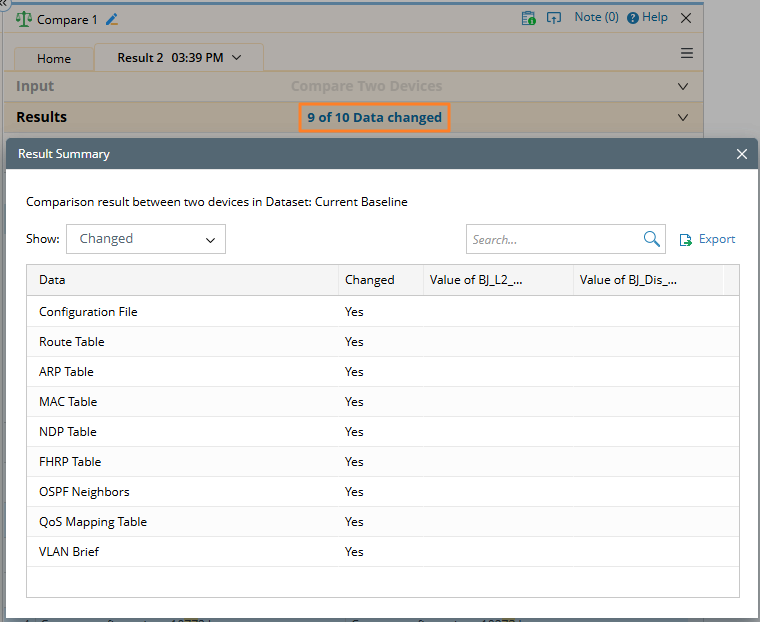Click the search magnifier icon

652,239
